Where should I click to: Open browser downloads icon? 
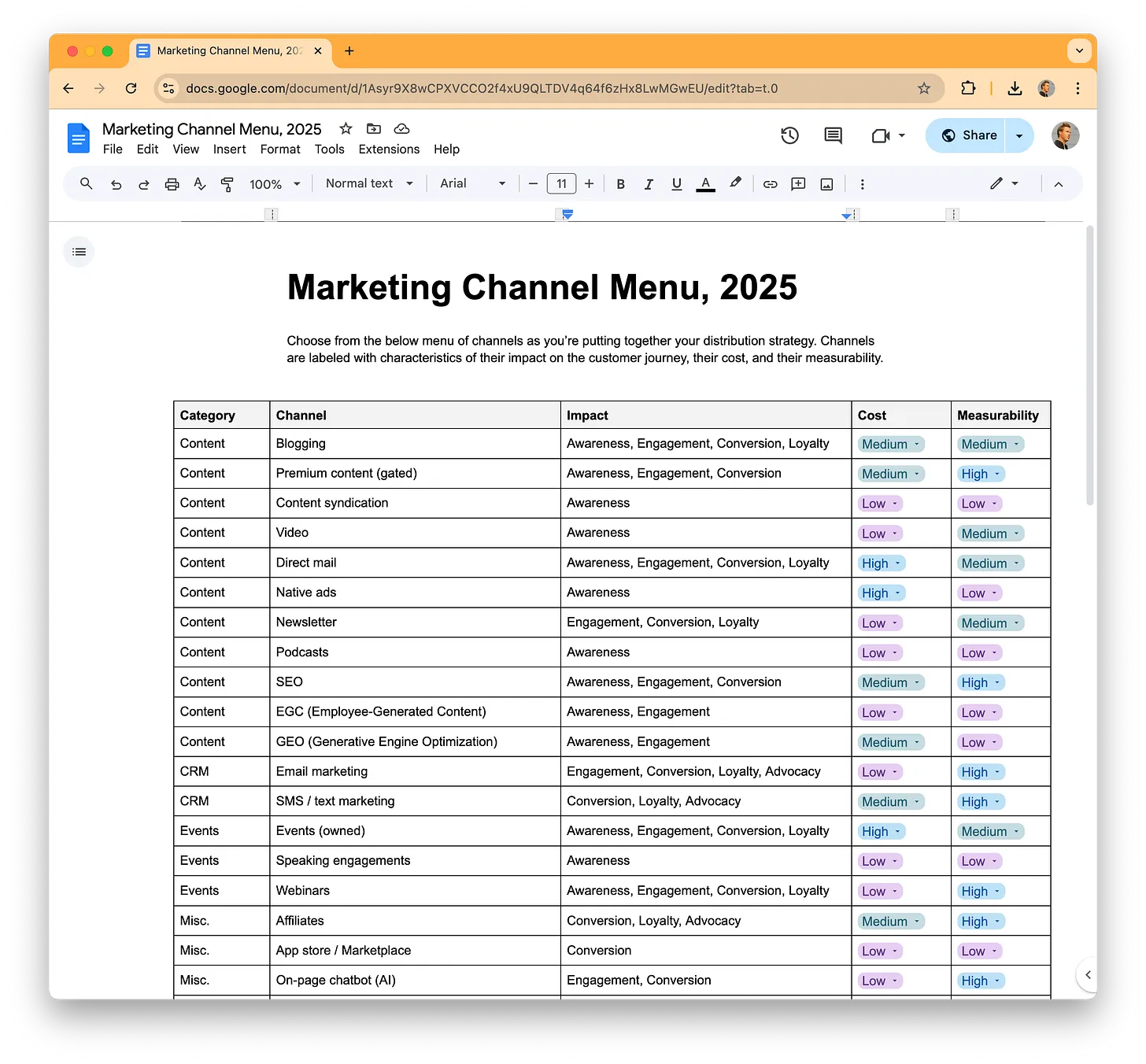[1015, 88]
